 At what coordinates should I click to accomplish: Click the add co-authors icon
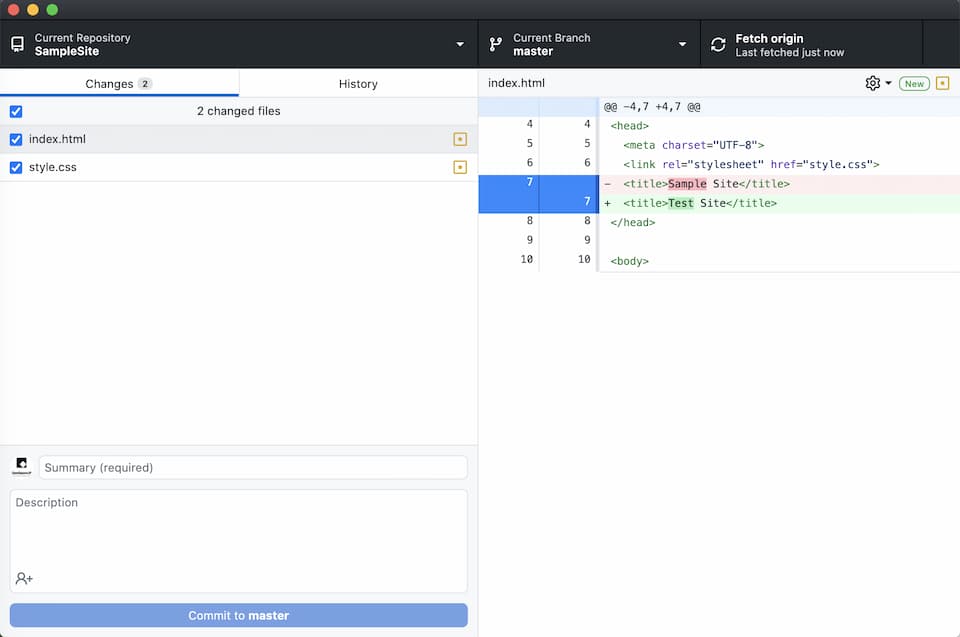[24, 578]
